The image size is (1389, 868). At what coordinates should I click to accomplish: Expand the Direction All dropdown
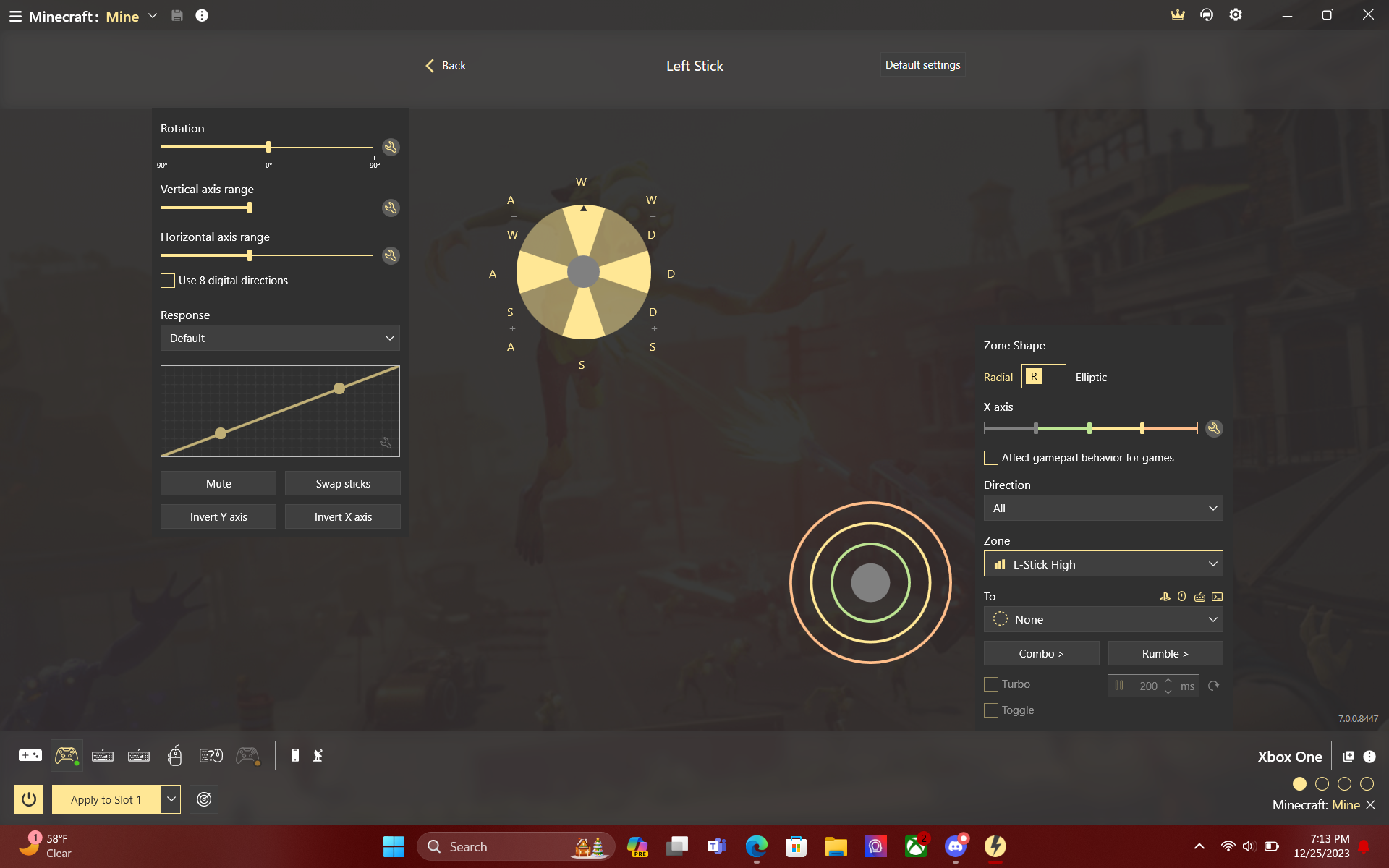(1103, 509)
